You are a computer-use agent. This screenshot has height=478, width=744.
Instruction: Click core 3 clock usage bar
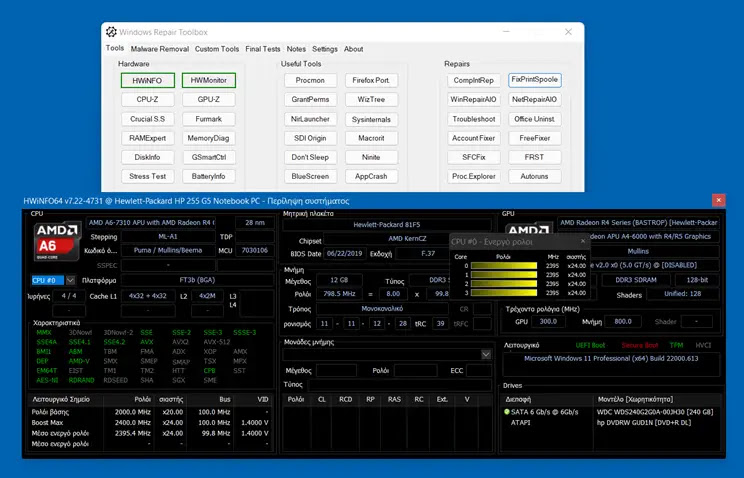[x=504, y=293]
